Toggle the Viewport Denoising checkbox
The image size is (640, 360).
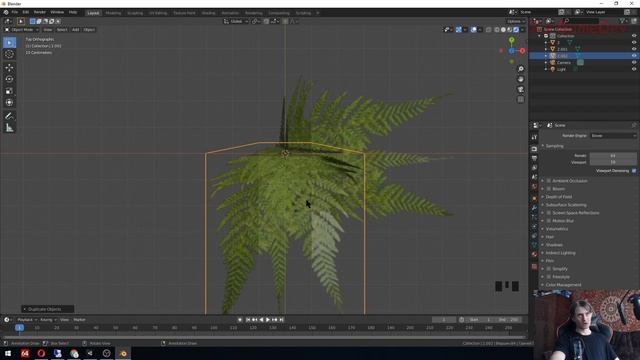(634, 171)
